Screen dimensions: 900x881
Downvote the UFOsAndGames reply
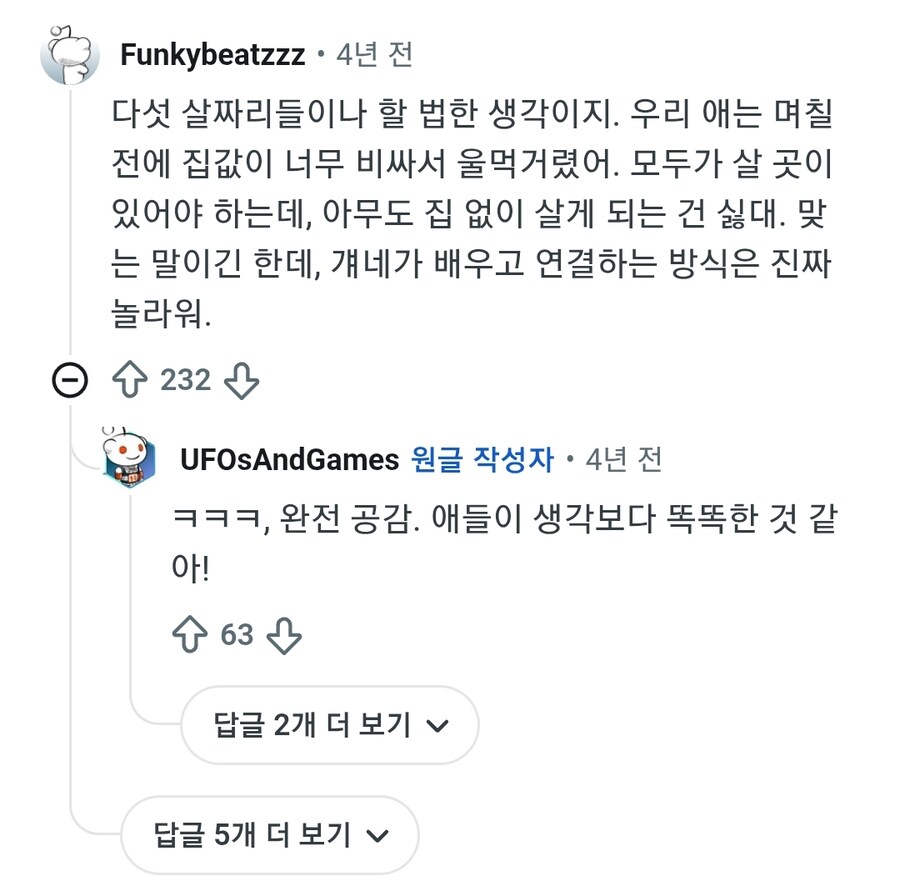(285, 634)
